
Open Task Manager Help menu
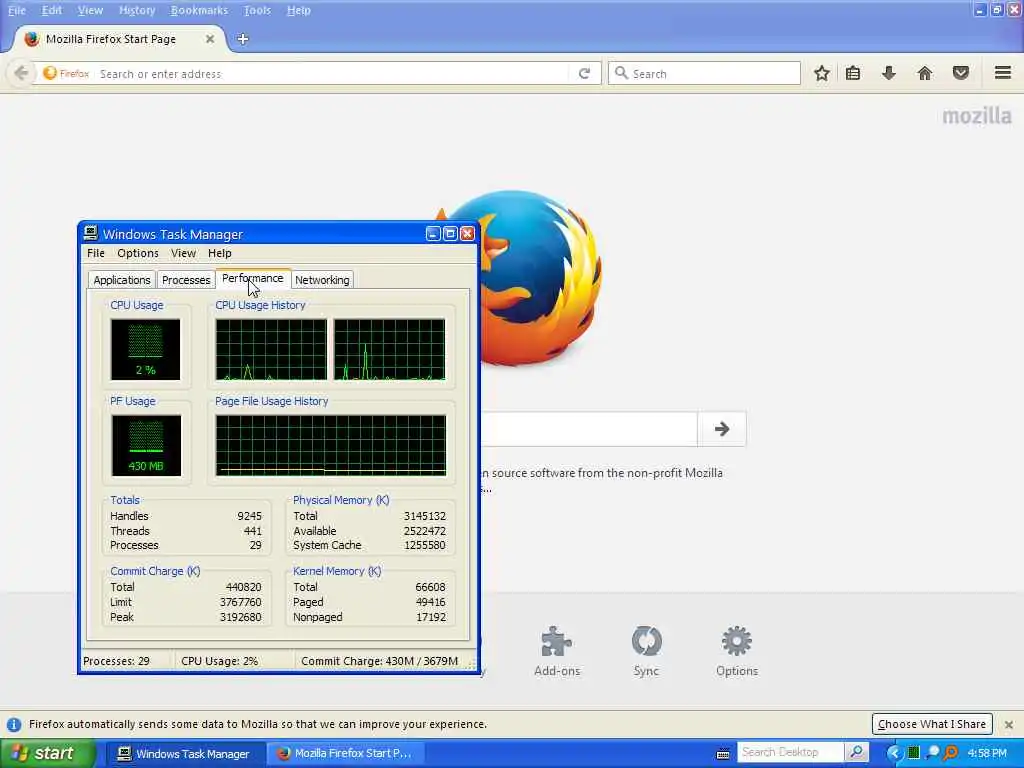[x=219, y=253]
